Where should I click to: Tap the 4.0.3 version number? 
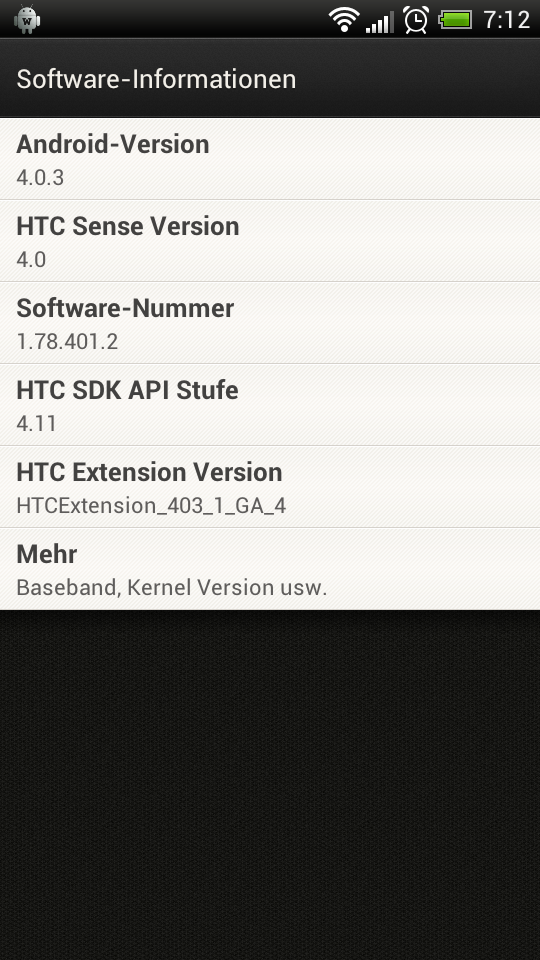40,178
